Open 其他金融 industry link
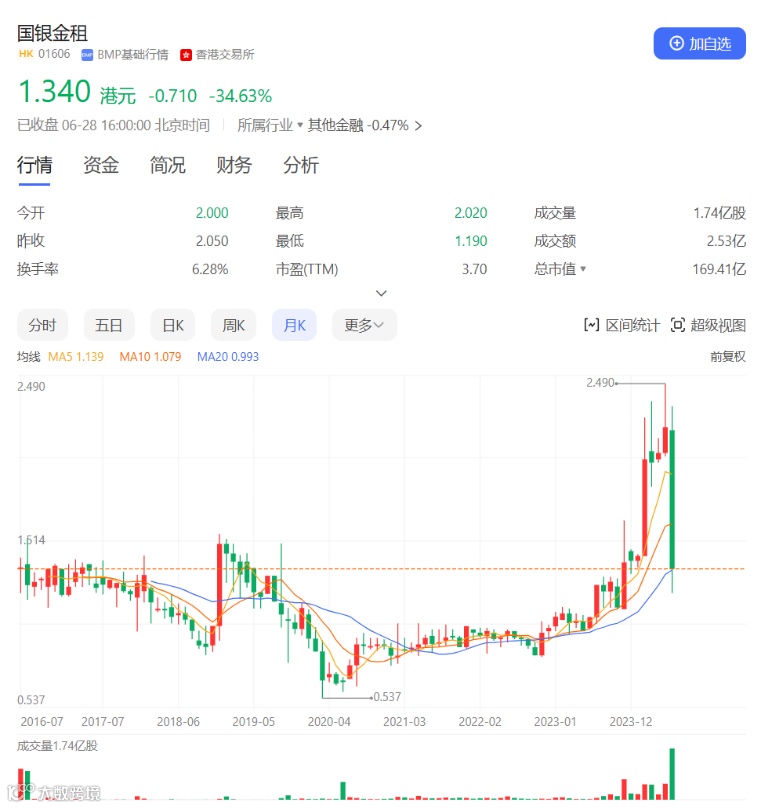The image size is (761, 808). (335, 125)
